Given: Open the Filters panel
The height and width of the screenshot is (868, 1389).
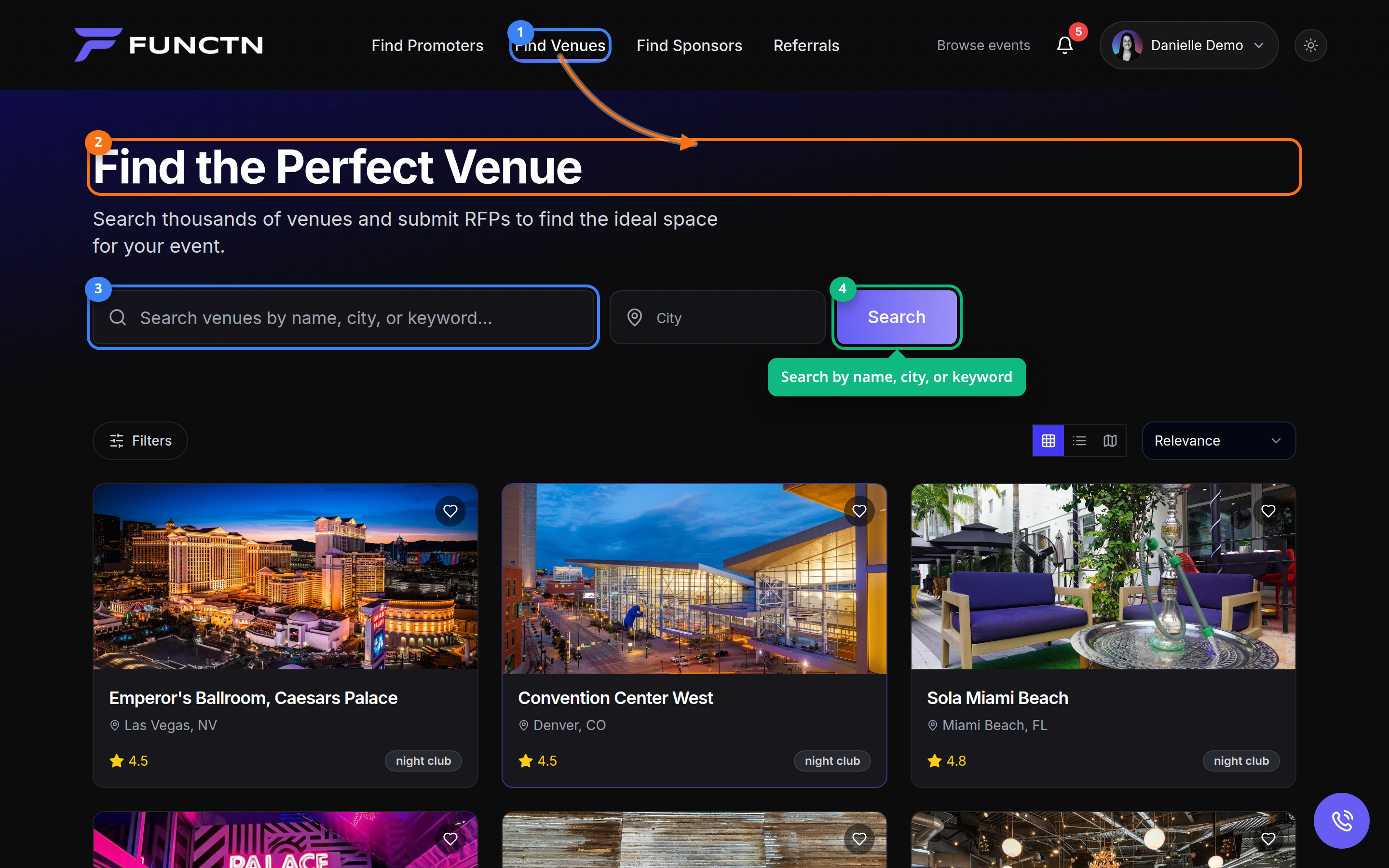Looking at the screenshot, I should click(140, 440).
